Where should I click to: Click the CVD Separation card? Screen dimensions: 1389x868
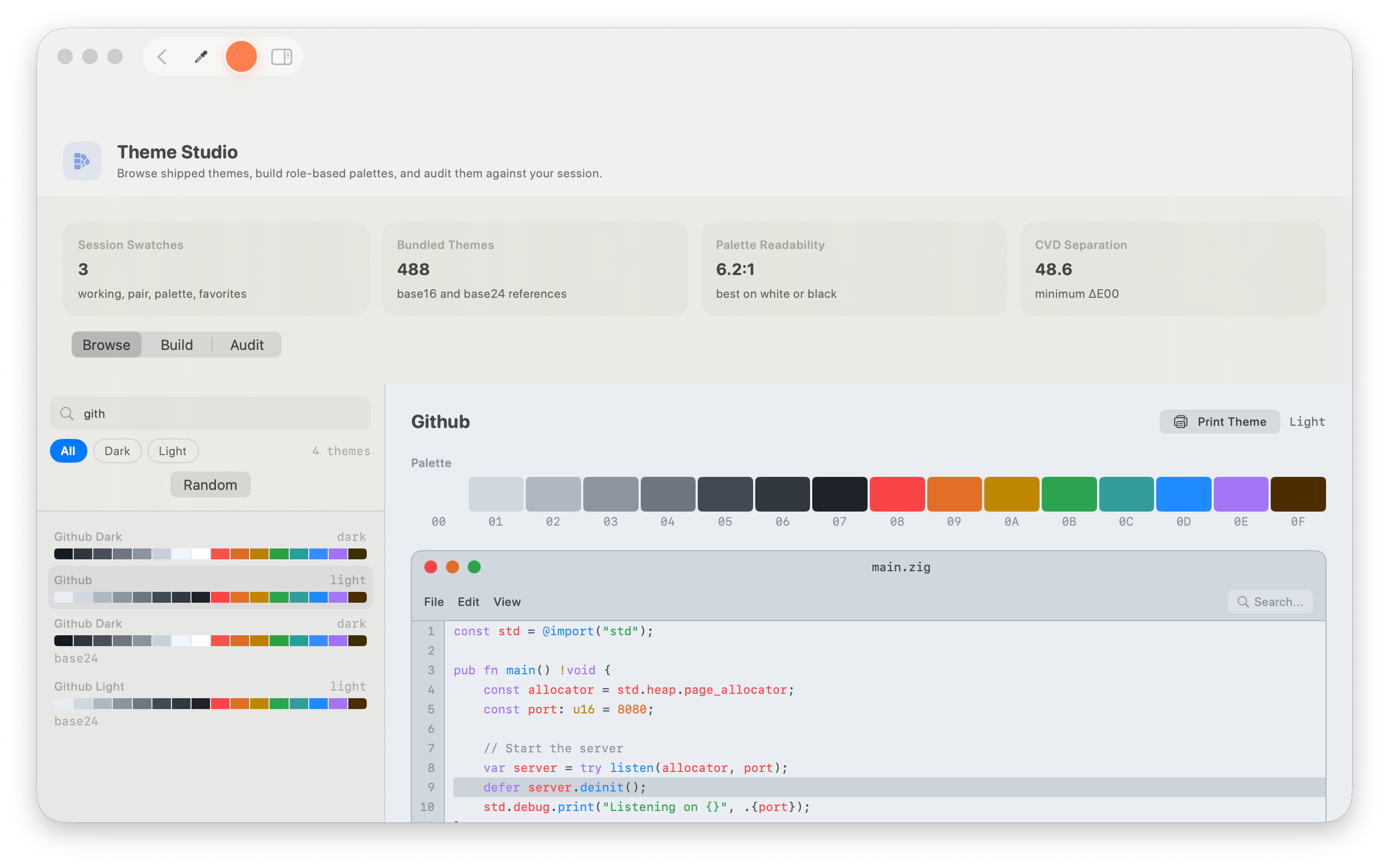tap(1173, 269)
